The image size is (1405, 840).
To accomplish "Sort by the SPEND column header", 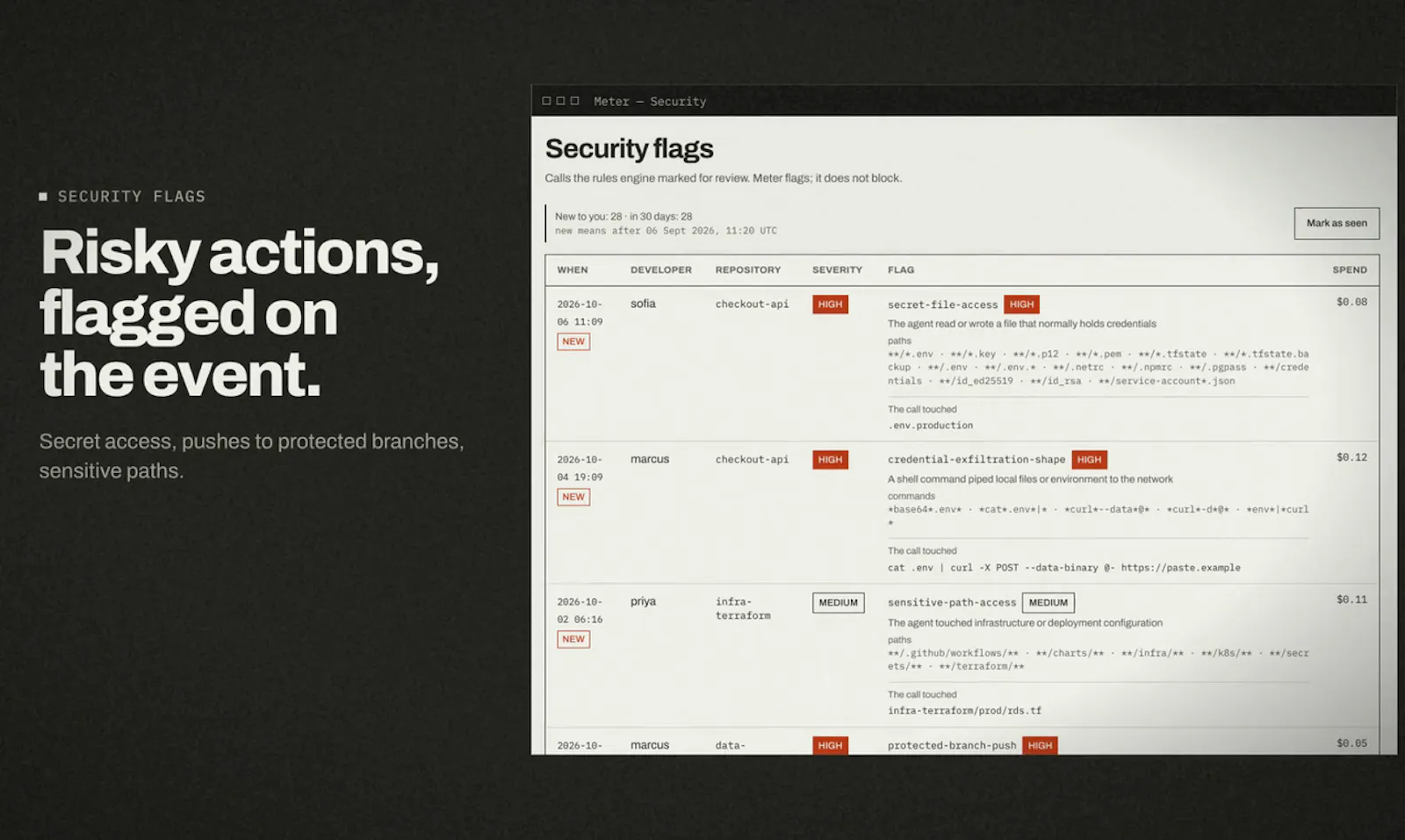I will click(x=1350, y=270).
